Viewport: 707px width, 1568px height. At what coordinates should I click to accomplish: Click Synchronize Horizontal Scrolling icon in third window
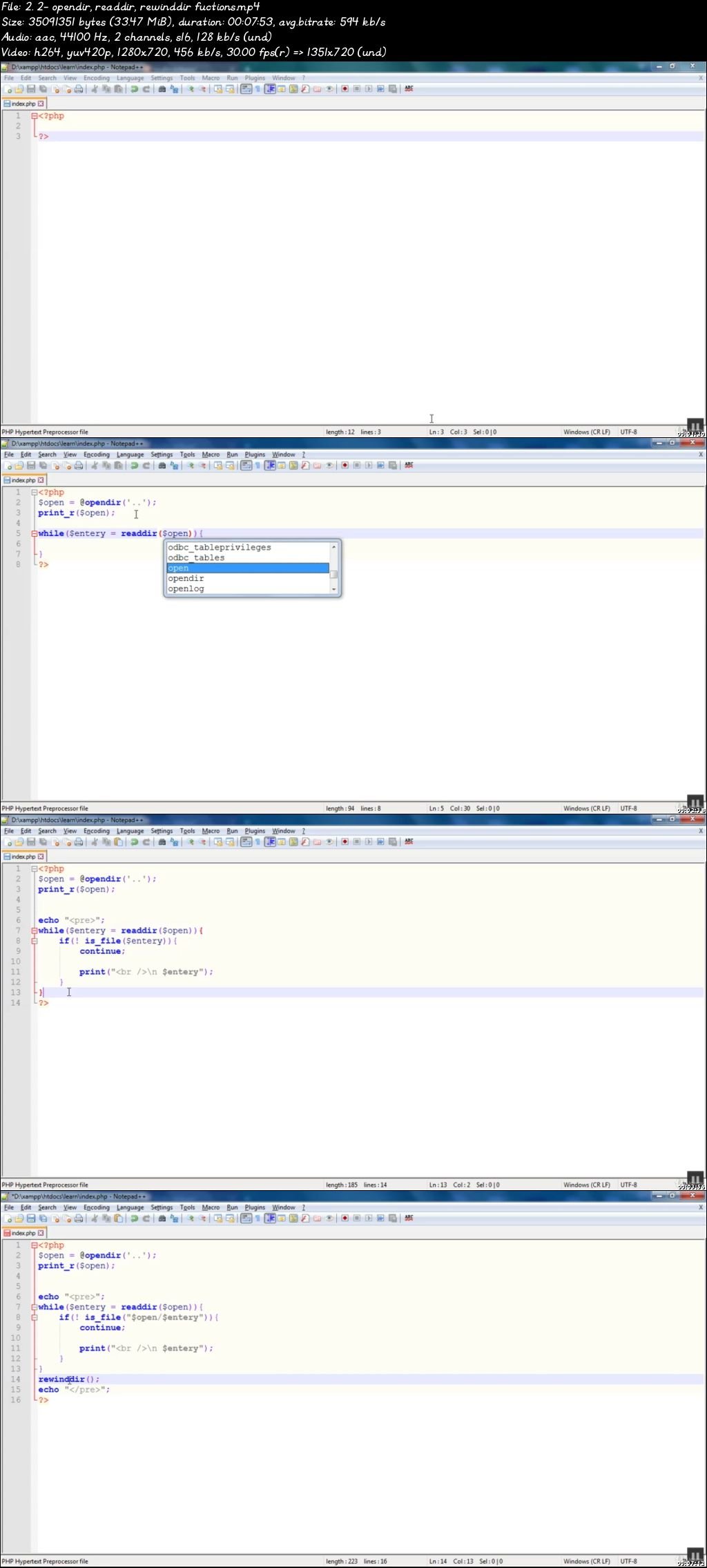[x=231, y=841]
